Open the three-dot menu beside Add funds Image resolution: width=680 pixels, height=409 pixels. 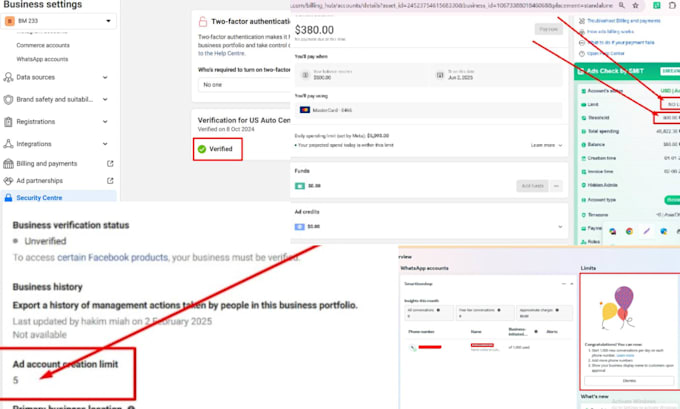556,186
